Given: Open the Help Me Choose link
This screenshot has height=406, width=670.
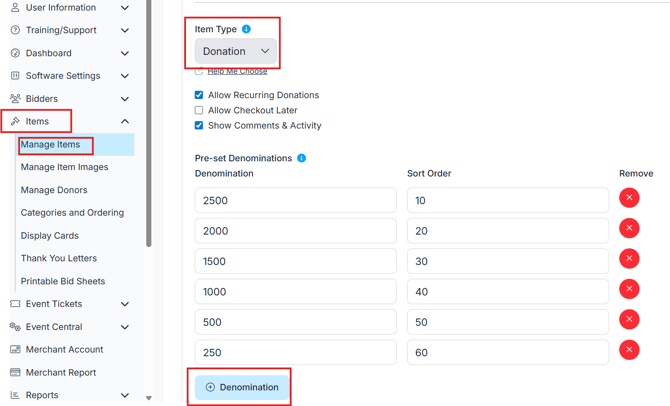Looking at the screenshot, I should point(238,72).
